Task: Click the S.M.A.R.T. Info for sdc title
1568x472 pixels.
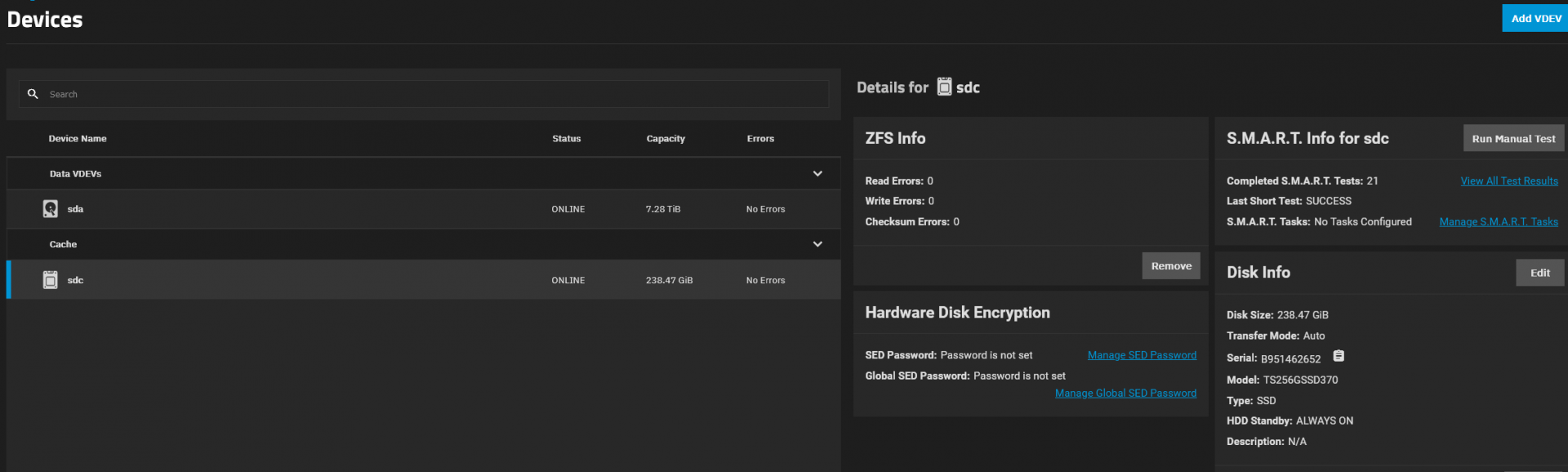Action: point(1307,139)
